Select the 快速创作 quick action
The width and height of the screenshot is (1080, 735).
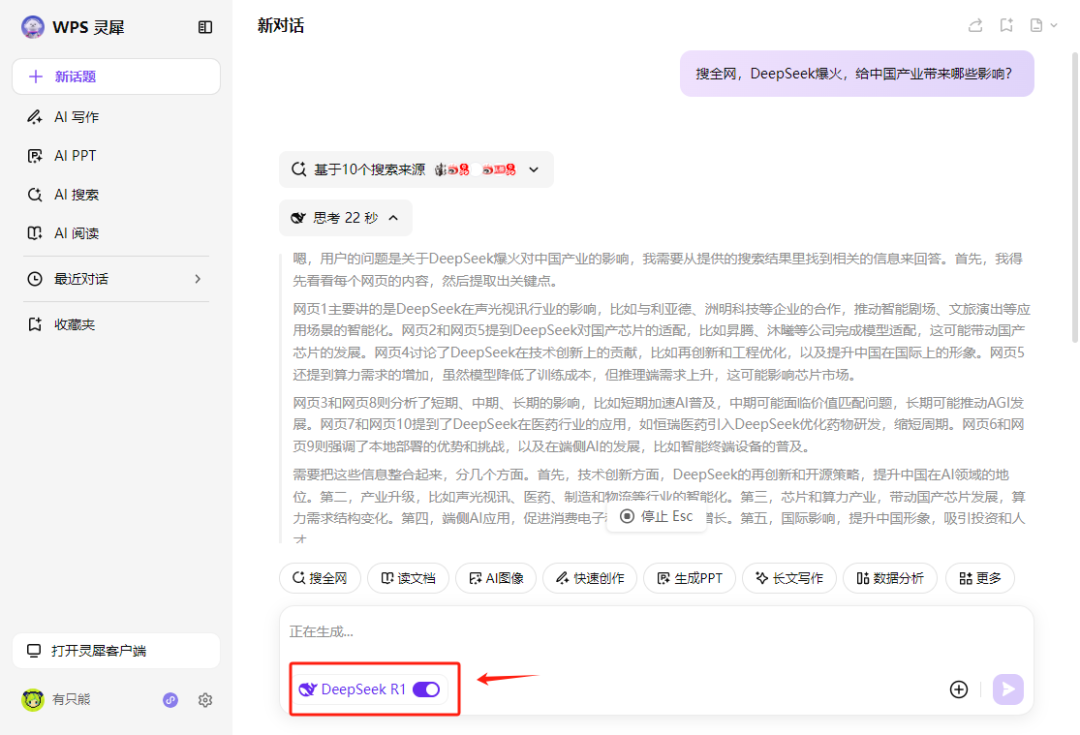[x=590, y=578]
